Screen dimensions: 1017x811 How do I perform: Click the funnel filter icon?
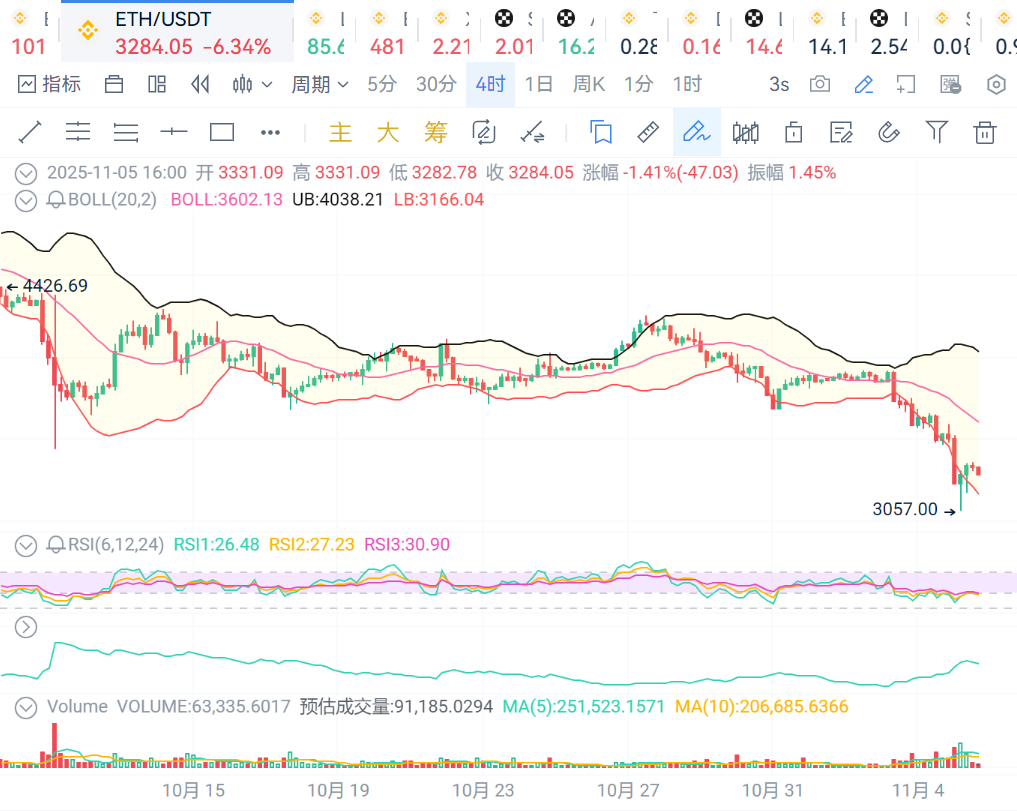[936, 132]
